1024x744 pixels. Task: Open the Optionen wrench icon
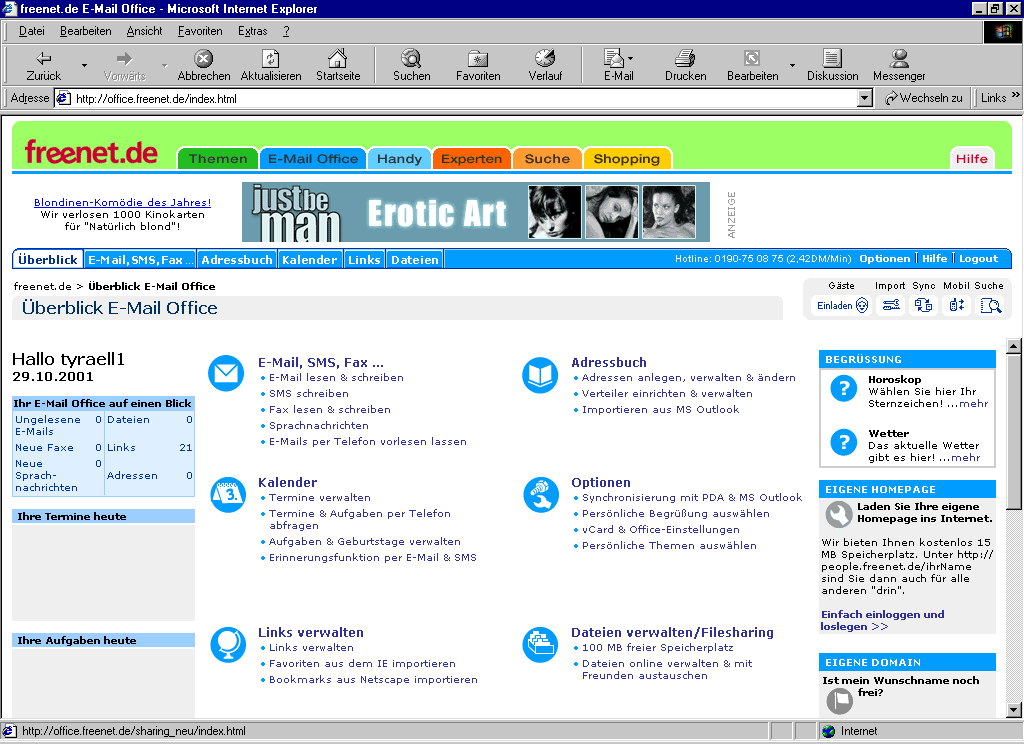541,494
